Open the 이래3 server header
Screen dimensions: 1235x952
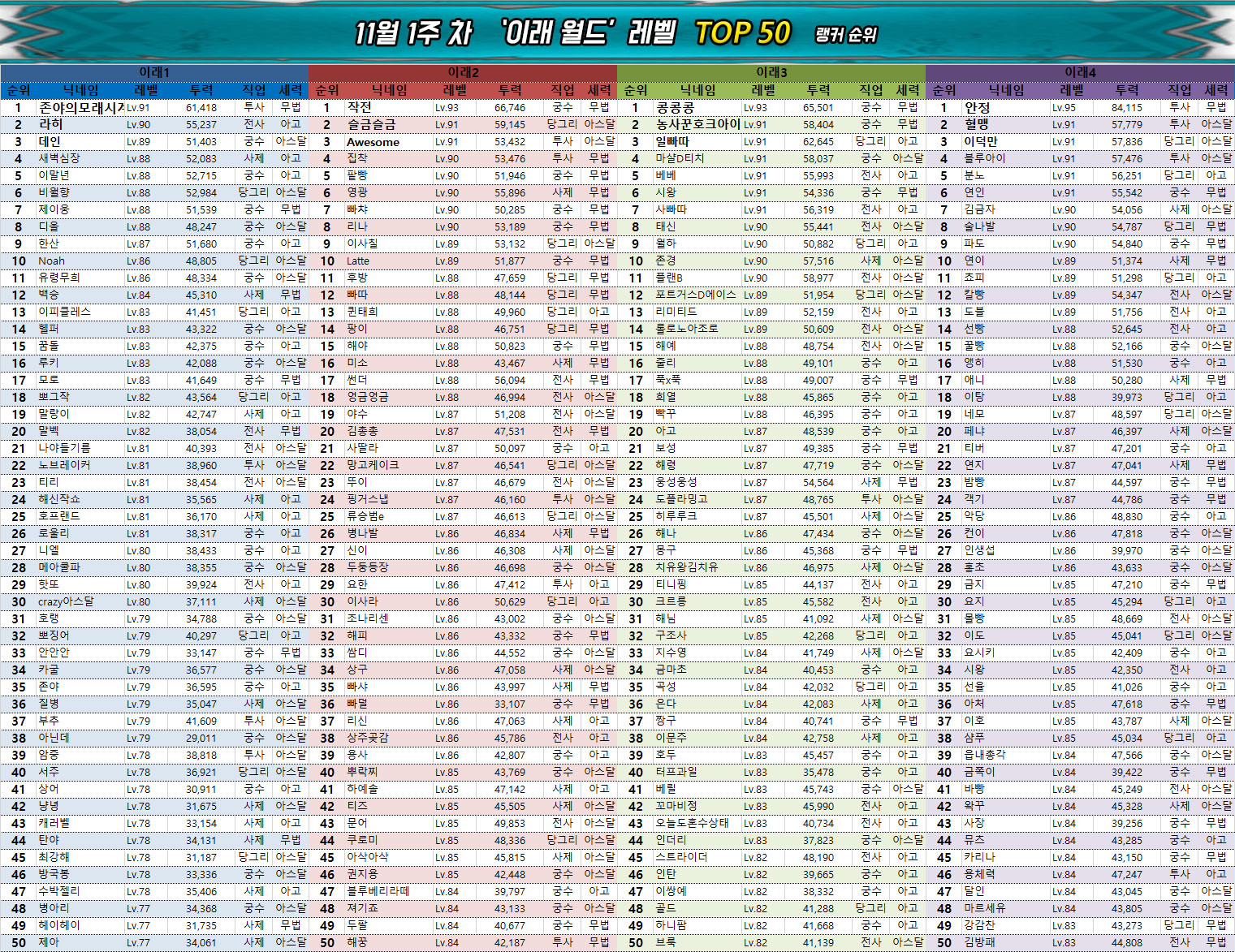[x=771, y=72]
